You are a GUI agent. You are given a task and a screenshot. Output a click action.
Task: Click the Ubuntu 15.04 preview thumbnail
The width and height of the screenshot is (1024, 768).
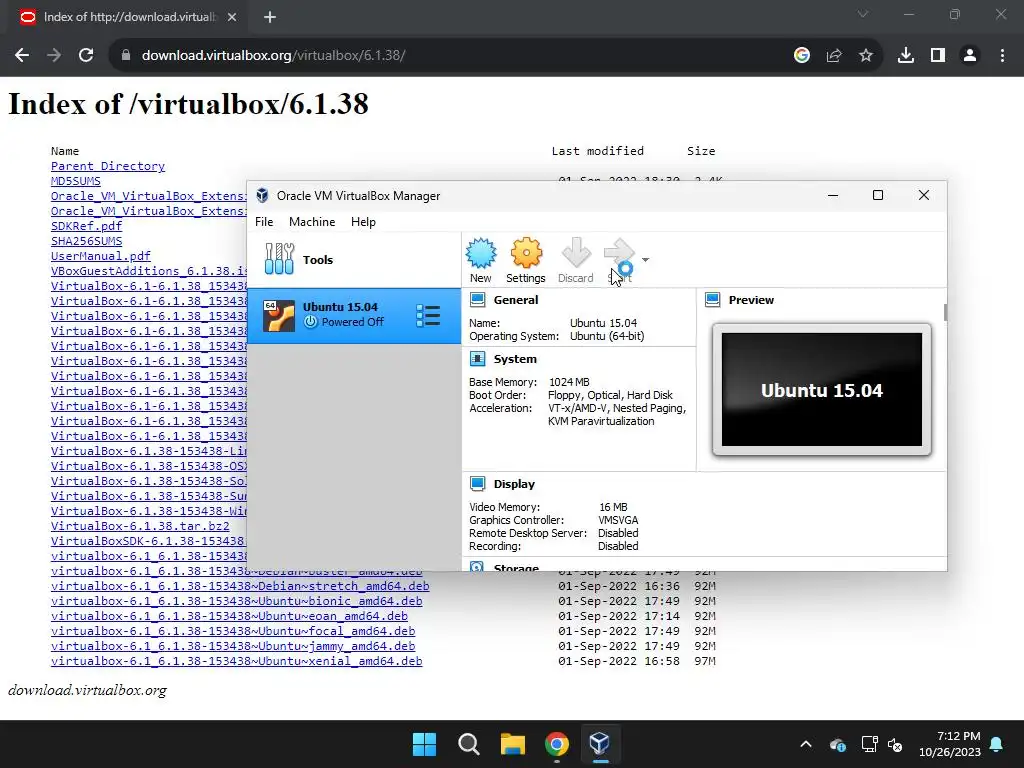(x=822, y=389)
